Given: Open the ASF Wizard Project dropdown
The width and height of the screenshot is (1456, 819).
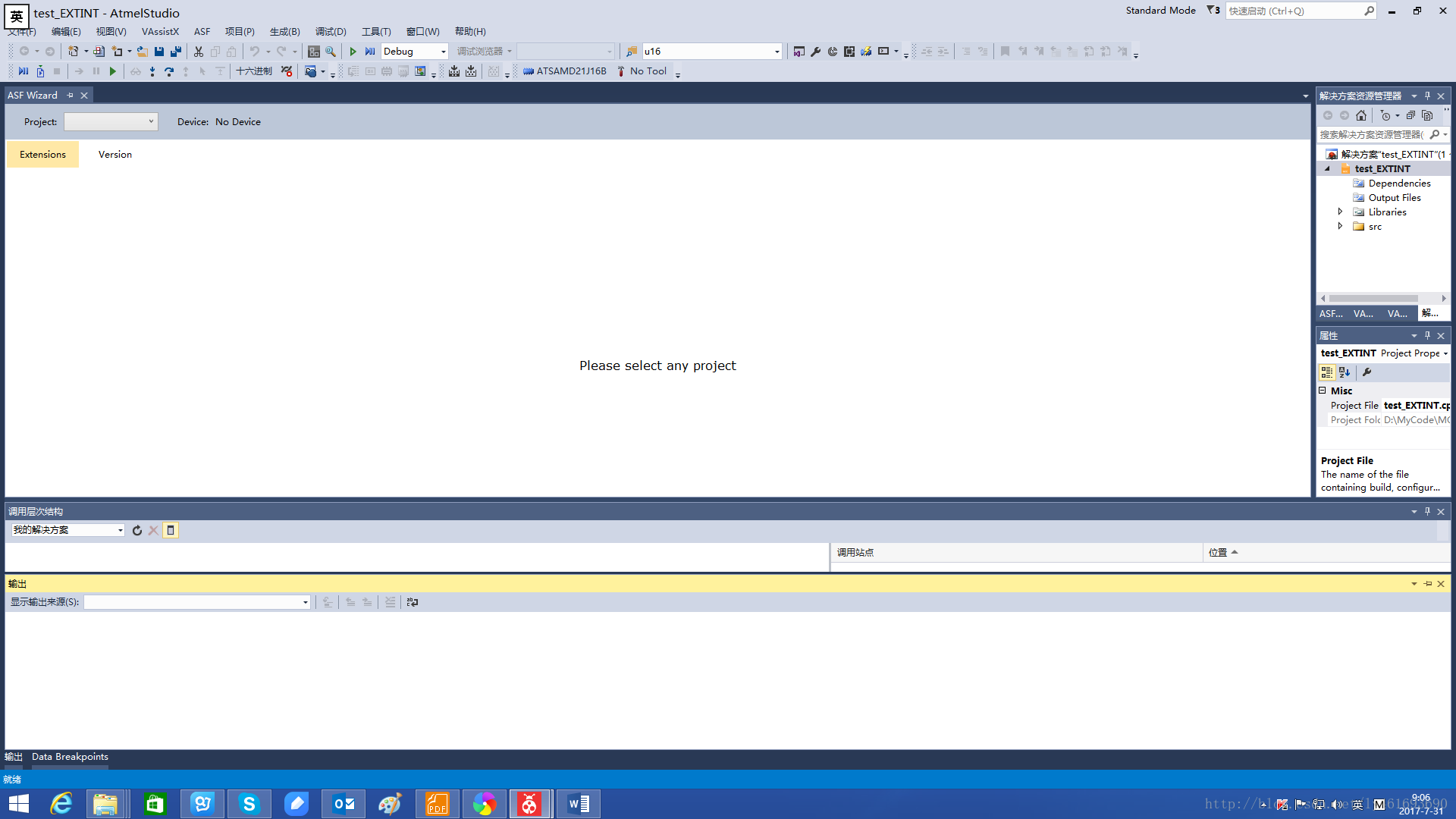Looking at the screenshot, I should coord(111,121).
